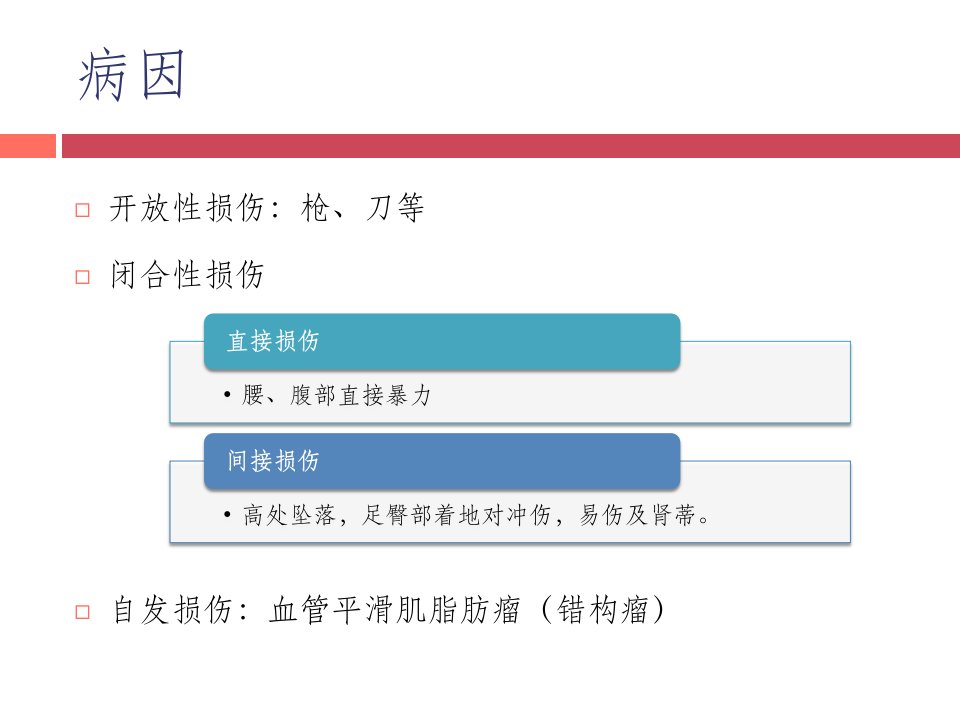The height and width of the screenshot is (720, 960).
Task: Click the small orange rectangle left of red bar
Action: (x=28, y=146)
